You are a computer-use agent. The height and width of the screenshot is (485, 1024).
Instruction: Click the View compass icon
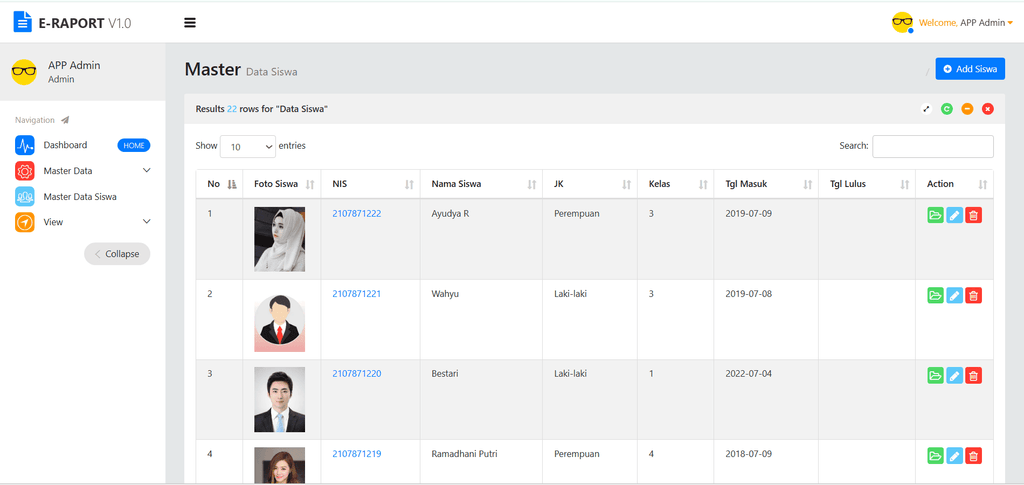(25, 222)
